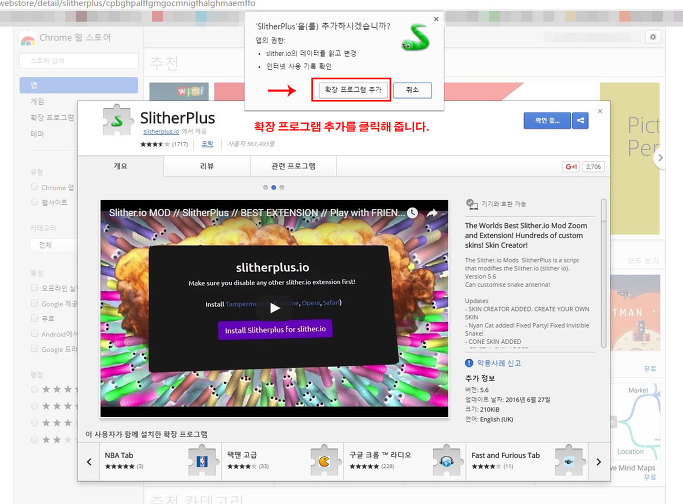Advance the featured banner right arrow
The image size is (683, 504).
tap(660, 158)
